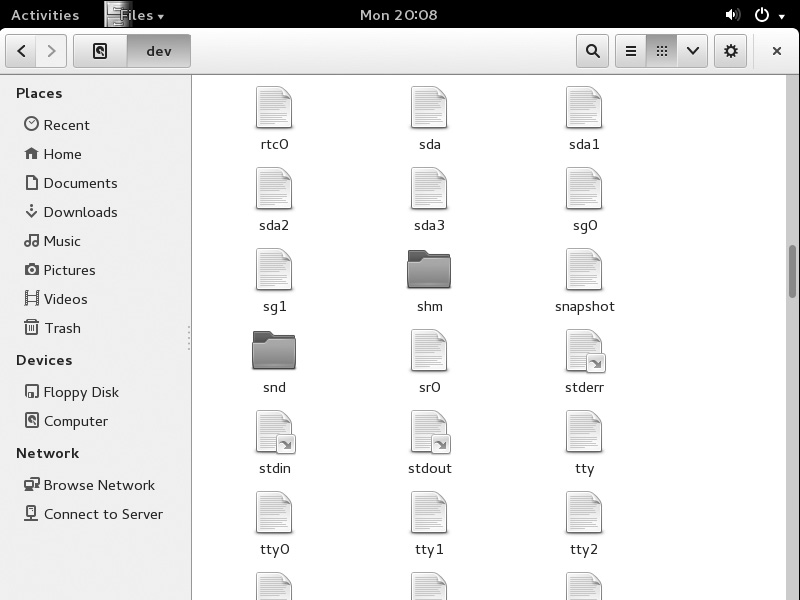Select the sr0 file icon

tap(429, 352)
